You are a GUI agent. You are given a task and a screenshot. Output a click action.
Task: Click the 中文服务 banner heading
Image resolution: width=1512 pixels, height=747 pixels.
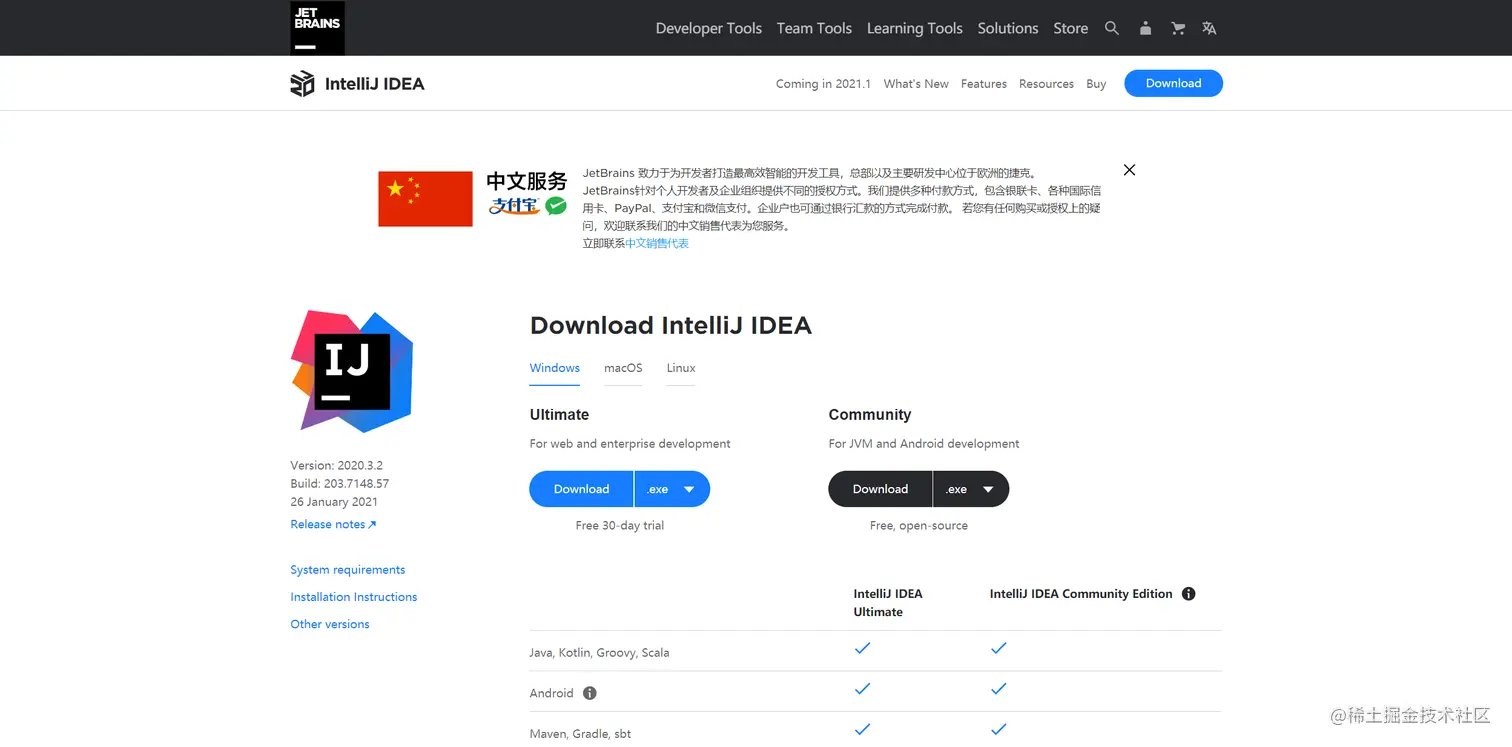(x=526, y=181)
